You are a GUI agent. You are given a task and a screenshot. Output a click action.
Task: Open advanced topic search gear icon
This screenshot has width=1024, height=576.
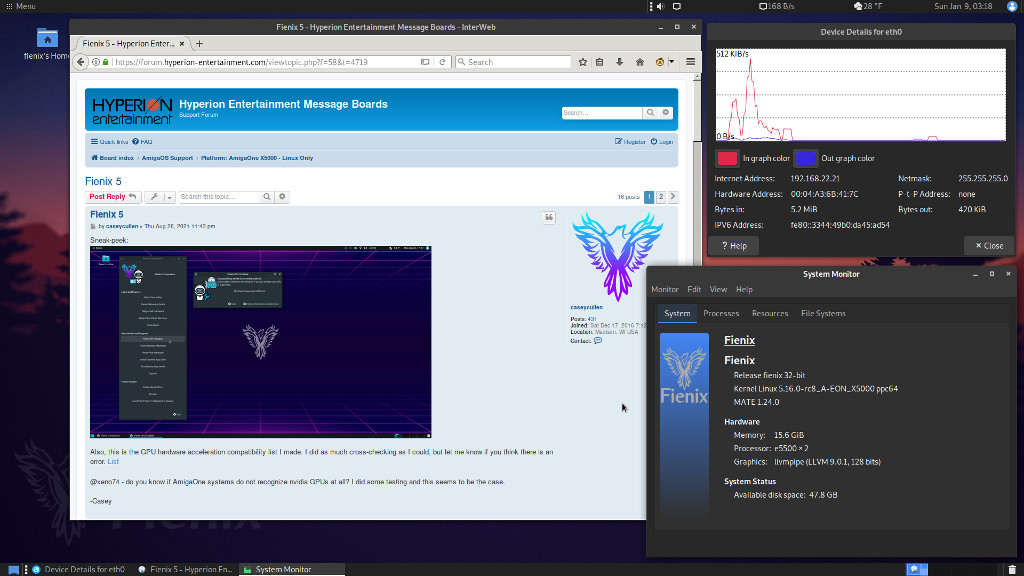[282, 197]
